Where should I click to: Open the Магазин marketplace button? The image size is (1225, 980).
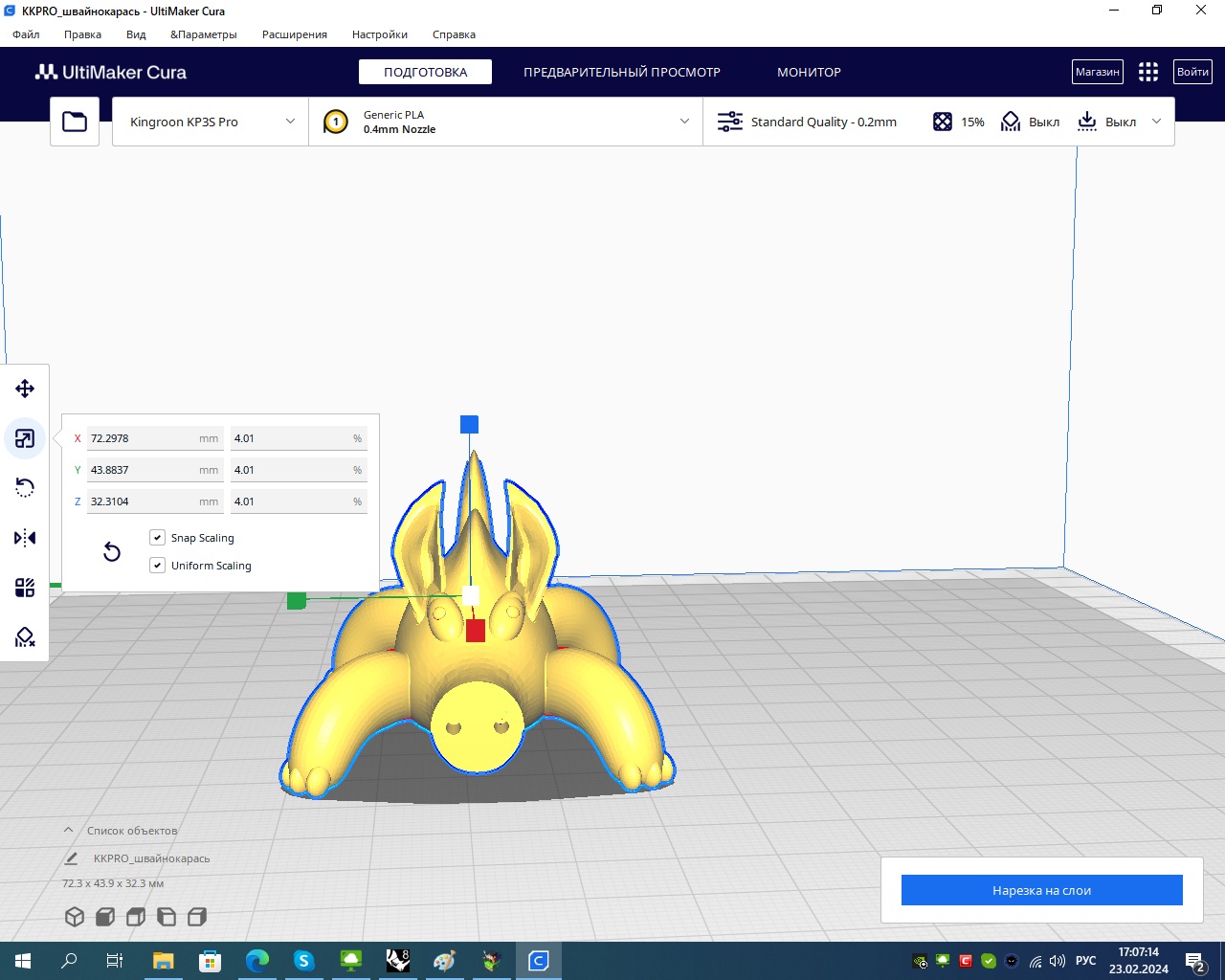pos(1097,72)
